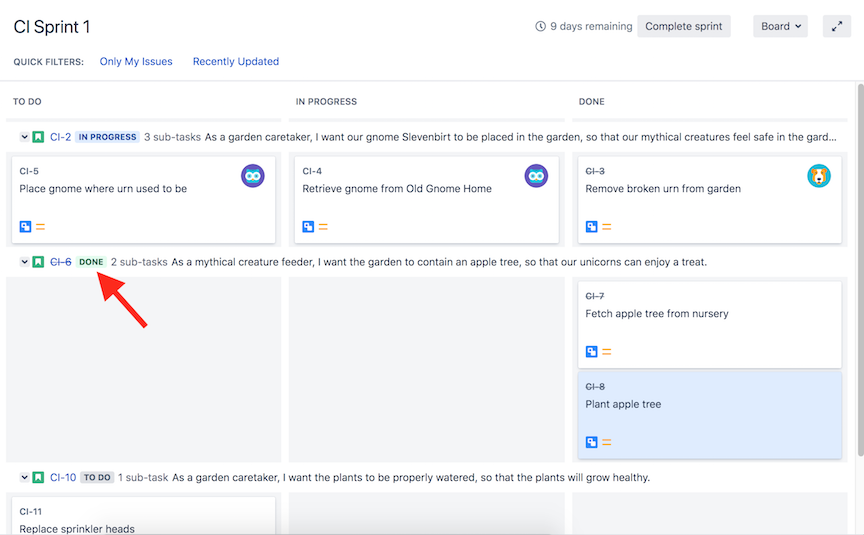Click the green story icon beside CI-2

[x=38, y=137]
